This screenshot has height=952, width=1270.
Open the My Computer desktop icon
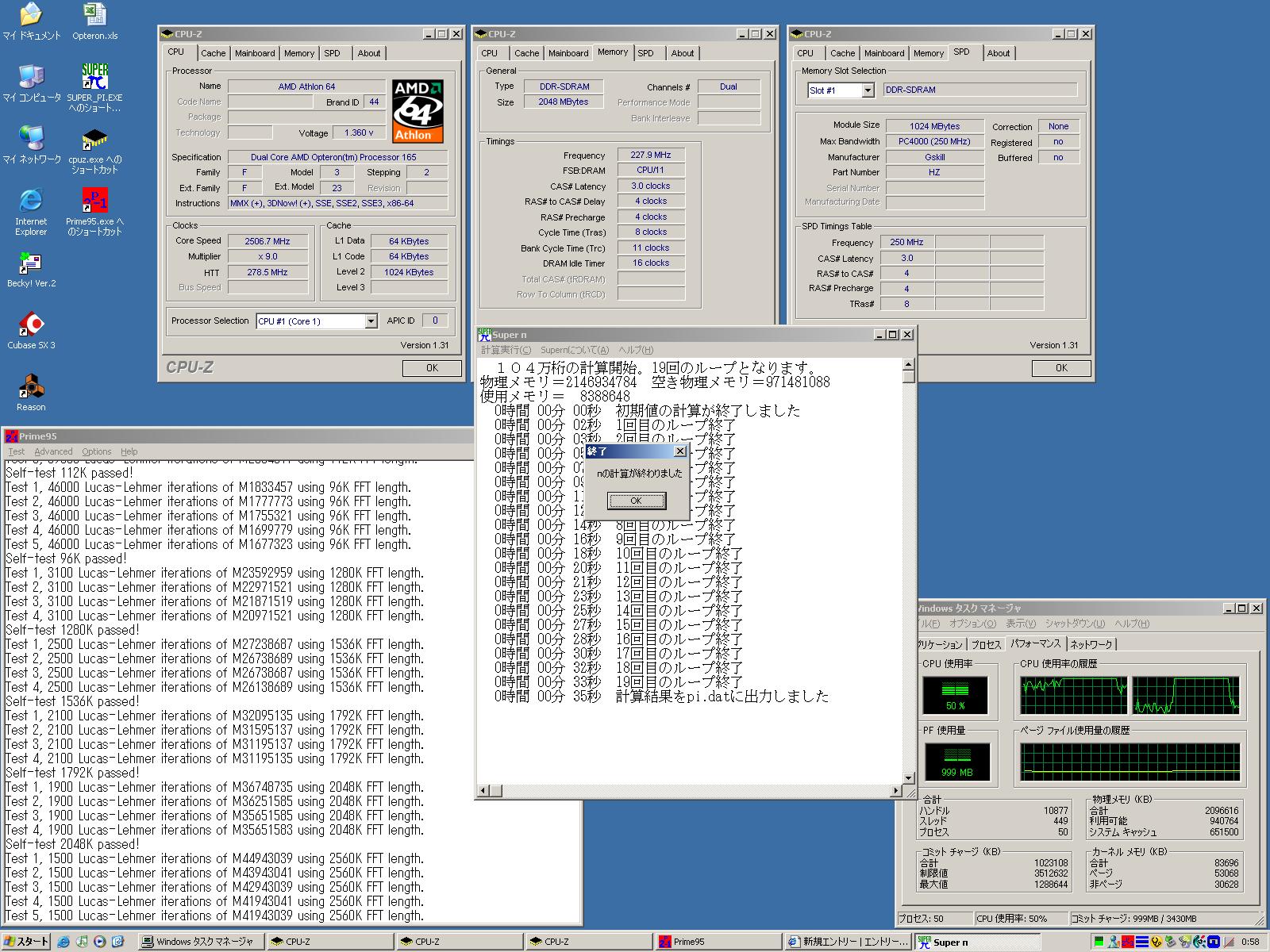pyautogui.click(x=31, y=83)
